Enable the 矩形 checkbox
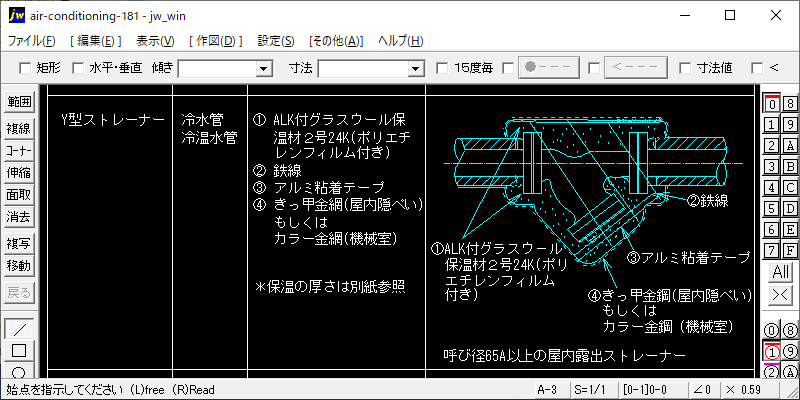 (26, 68)
